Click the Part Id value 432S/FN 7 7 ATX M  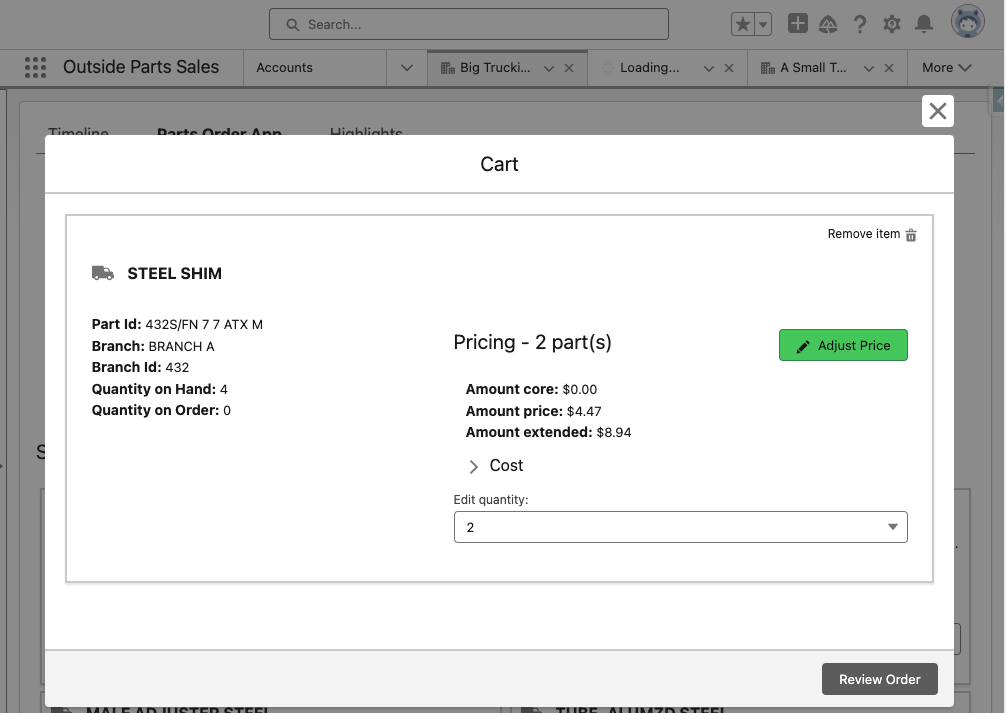click(x=204, y=325)
